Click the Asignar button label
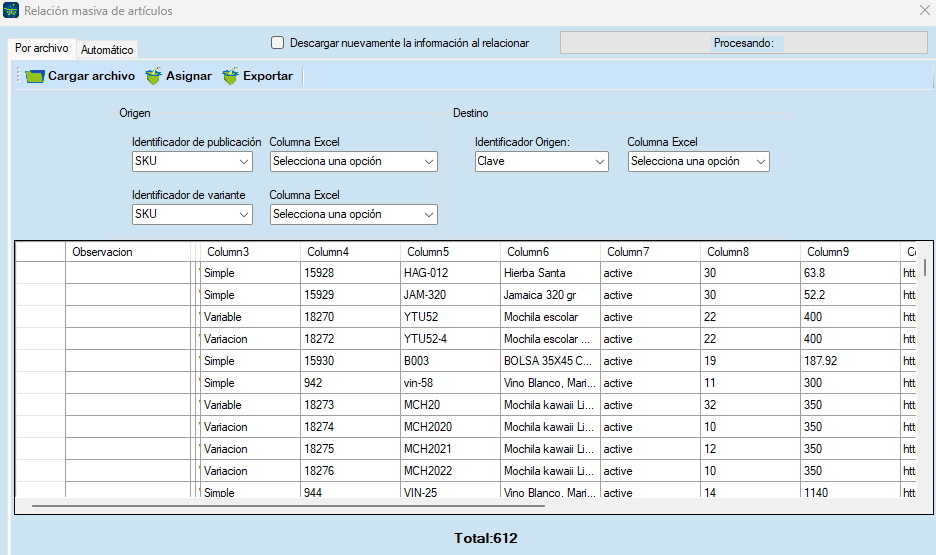 [x=189, y=76]
